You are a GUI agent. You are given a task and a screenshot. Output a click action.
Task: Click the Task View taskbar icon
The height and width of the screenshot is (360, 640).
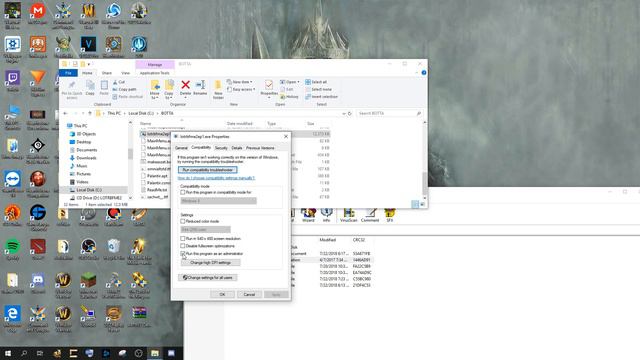(x=40, y=353)
